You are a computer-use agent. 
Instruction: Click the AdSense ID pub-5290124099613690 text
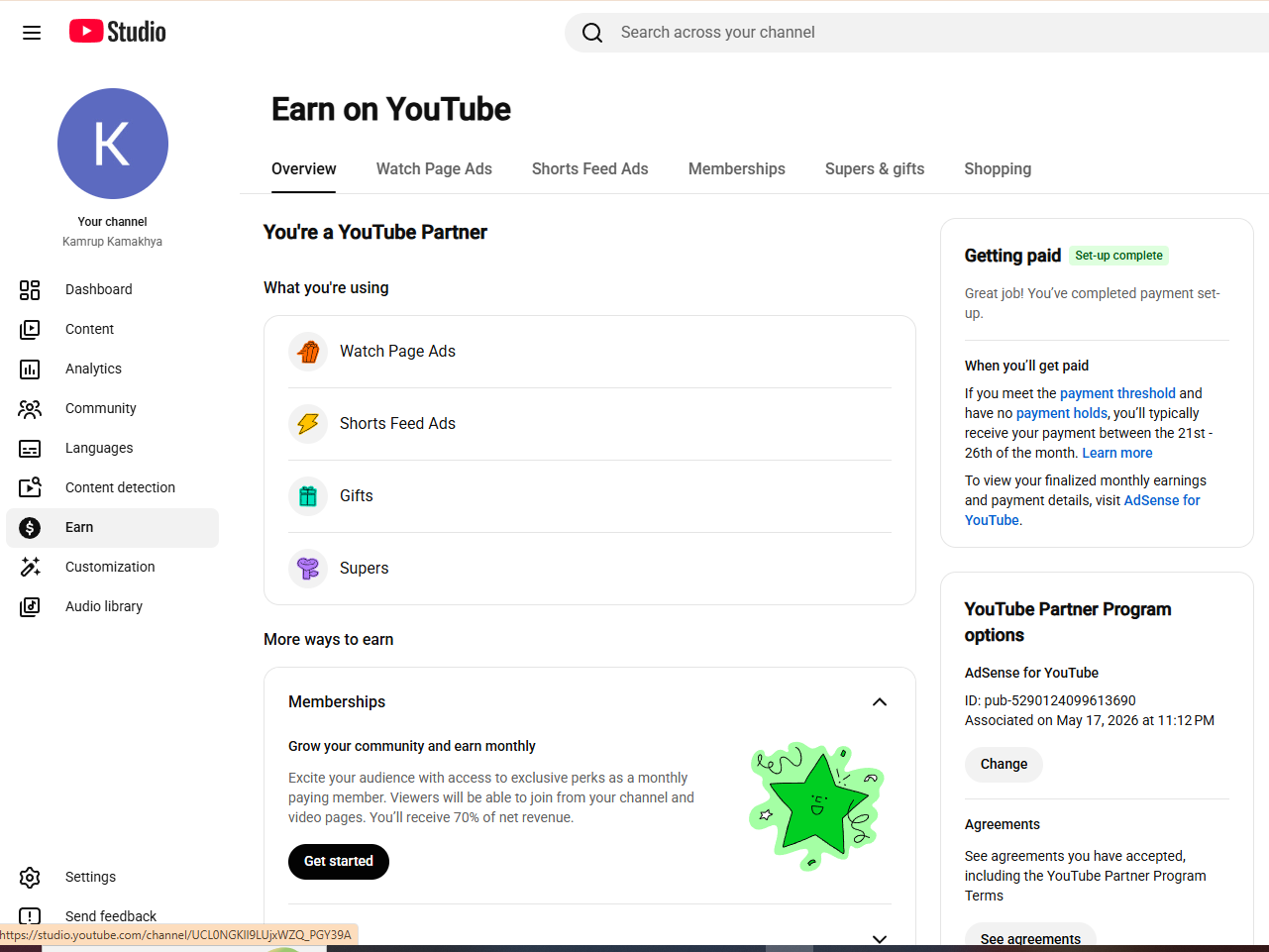[1050, 700]
